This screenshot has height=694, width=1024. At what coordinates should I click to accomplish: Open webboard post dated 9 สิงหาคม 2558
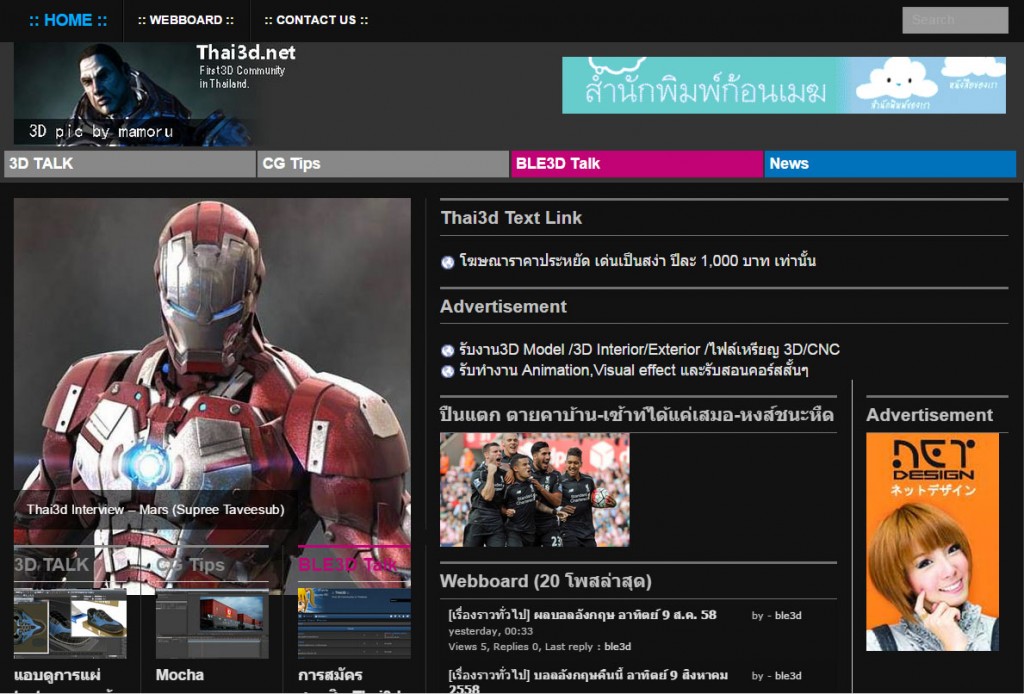coord(588,682)
